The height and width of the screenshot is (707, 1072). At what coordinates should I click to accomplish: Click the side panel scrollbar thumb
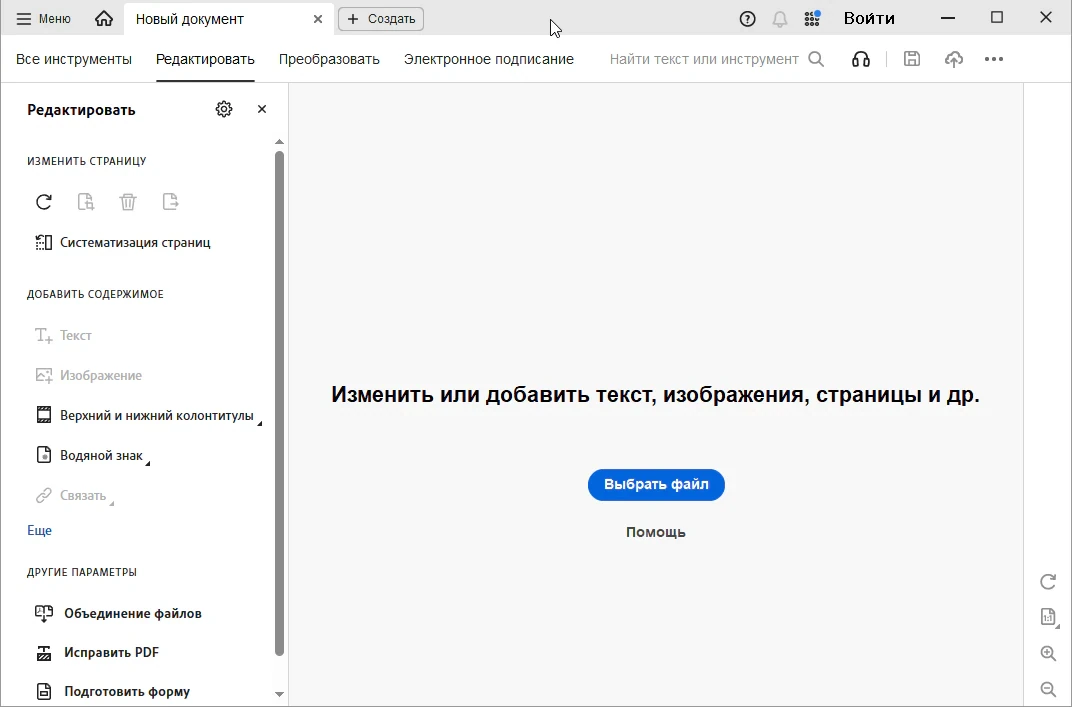click(279, 403)
